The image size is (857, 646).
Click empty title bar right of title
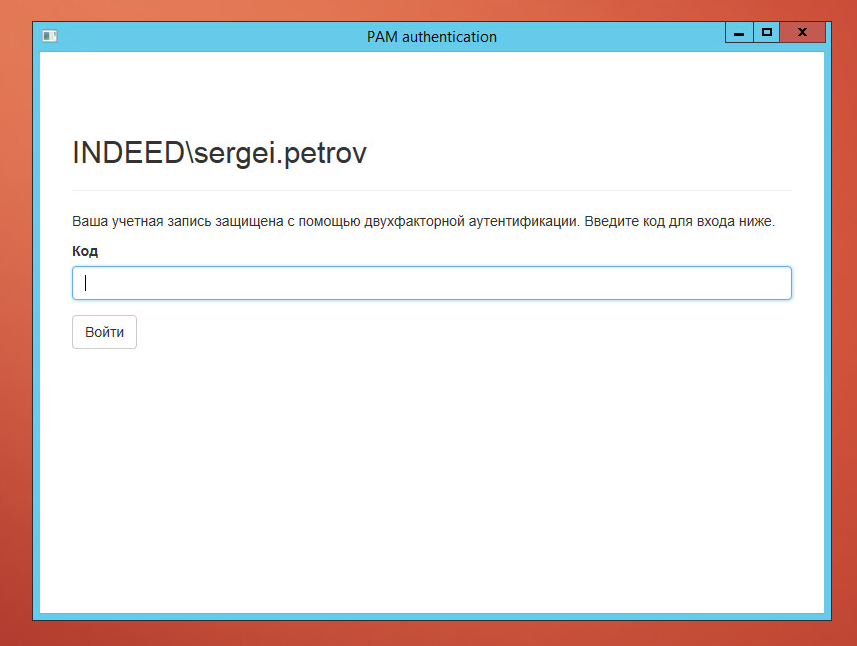coord(620,37)
